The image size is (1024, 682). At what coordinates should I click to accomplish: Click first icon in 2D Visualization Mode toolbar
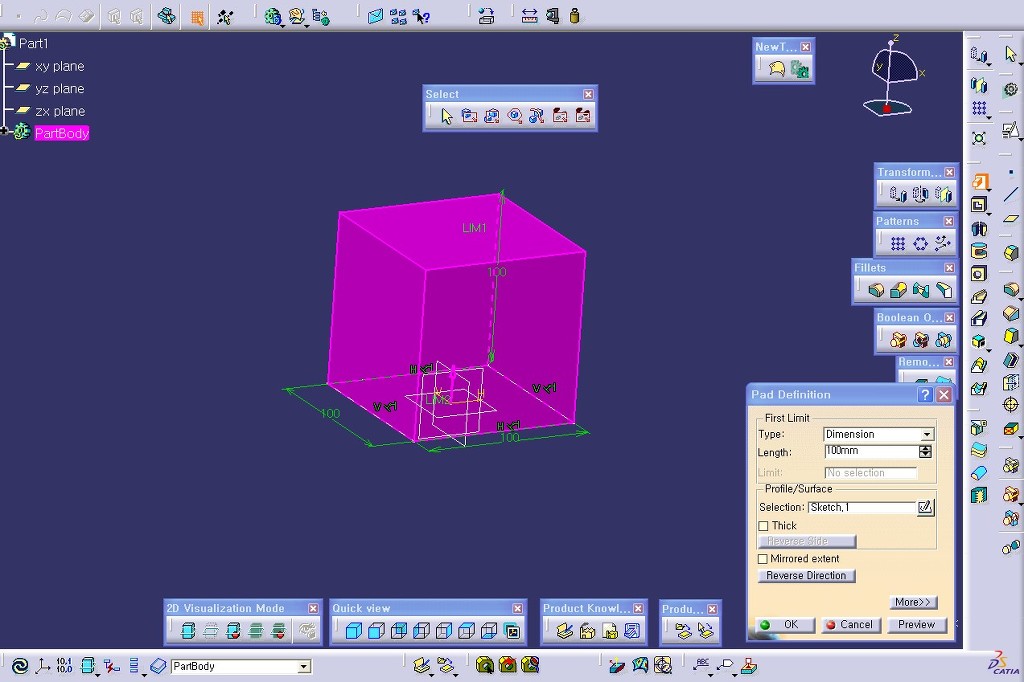click(x=188, y=631)
